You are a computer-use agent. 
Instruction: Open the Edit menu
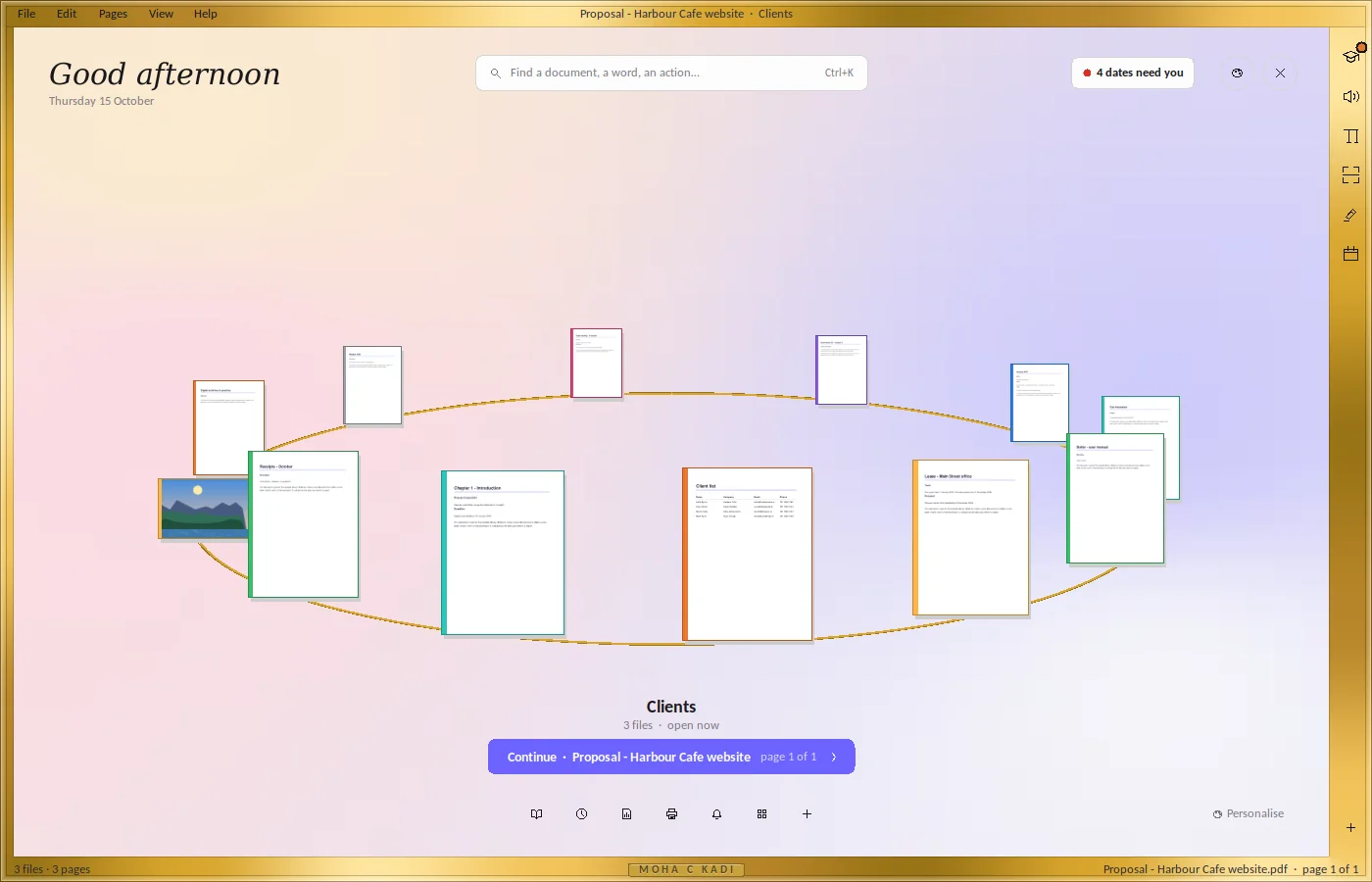pos(67,14)
